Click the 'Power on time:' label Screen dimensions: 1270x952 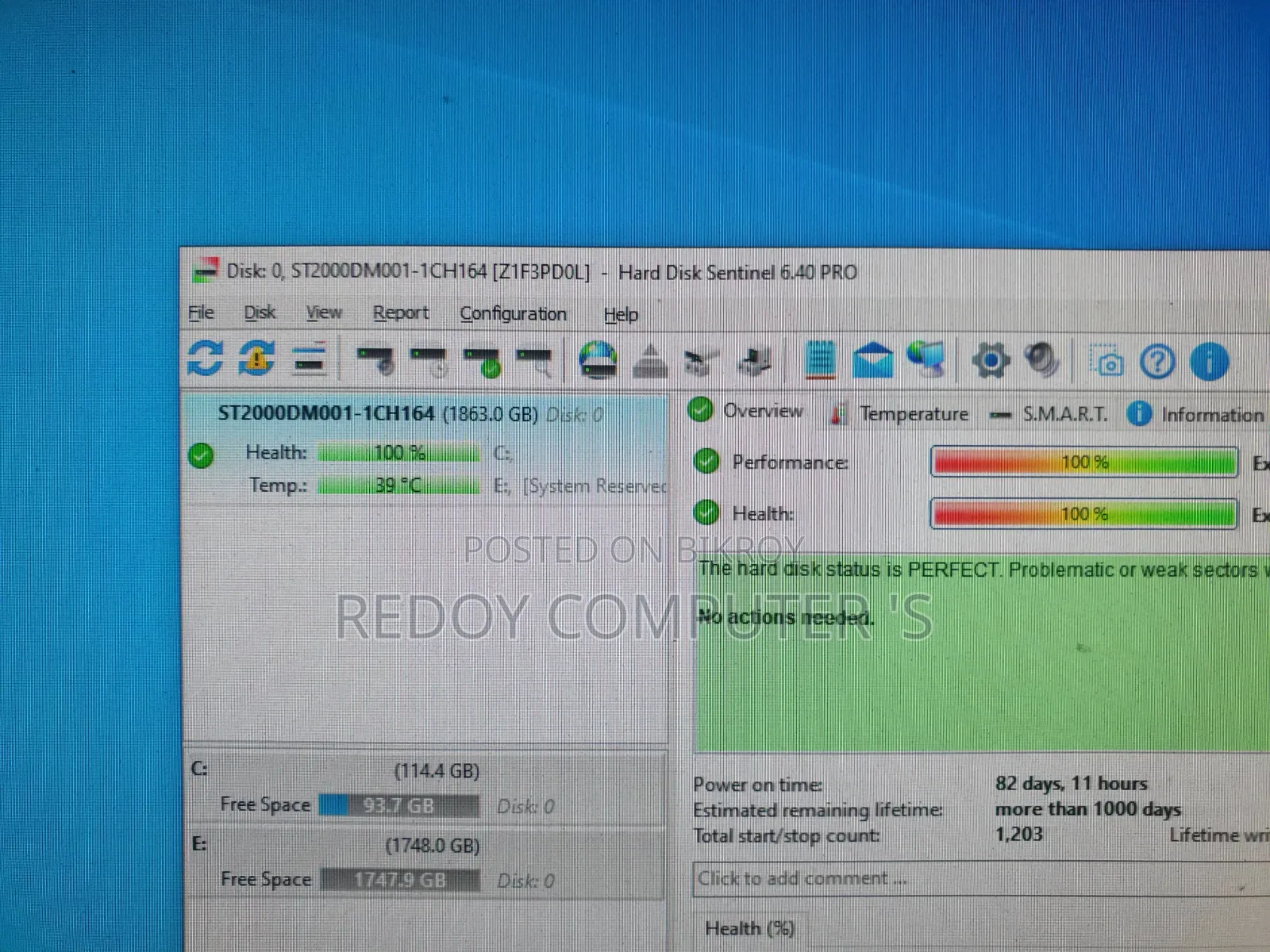[x=757, y=785]
